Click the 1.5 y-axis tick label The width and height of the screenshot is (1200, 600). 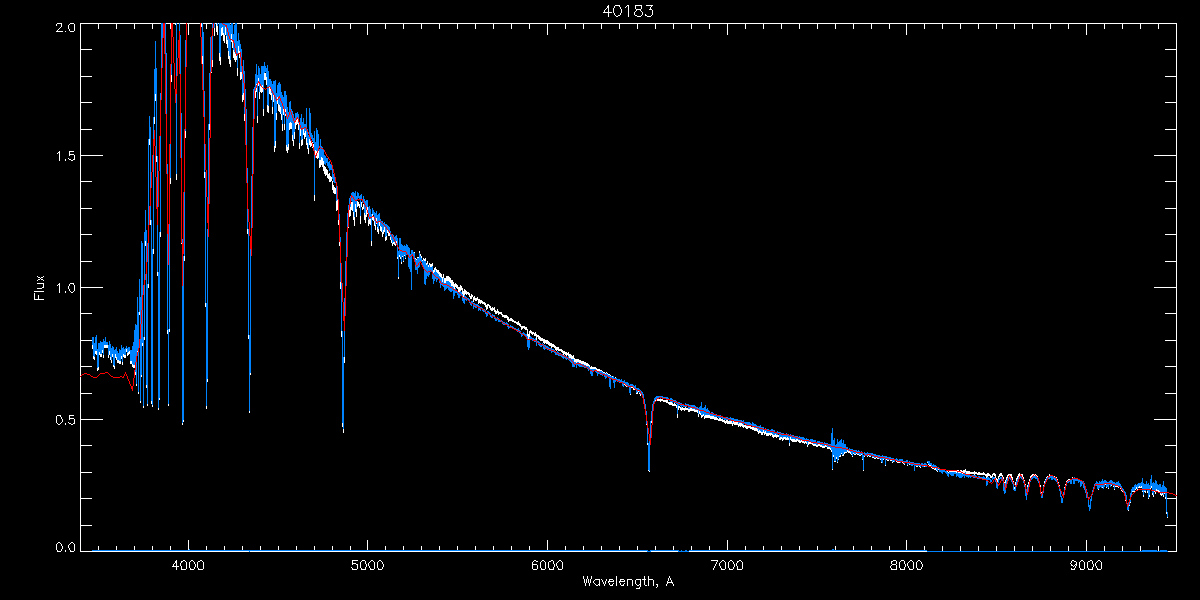click(63, 157)
